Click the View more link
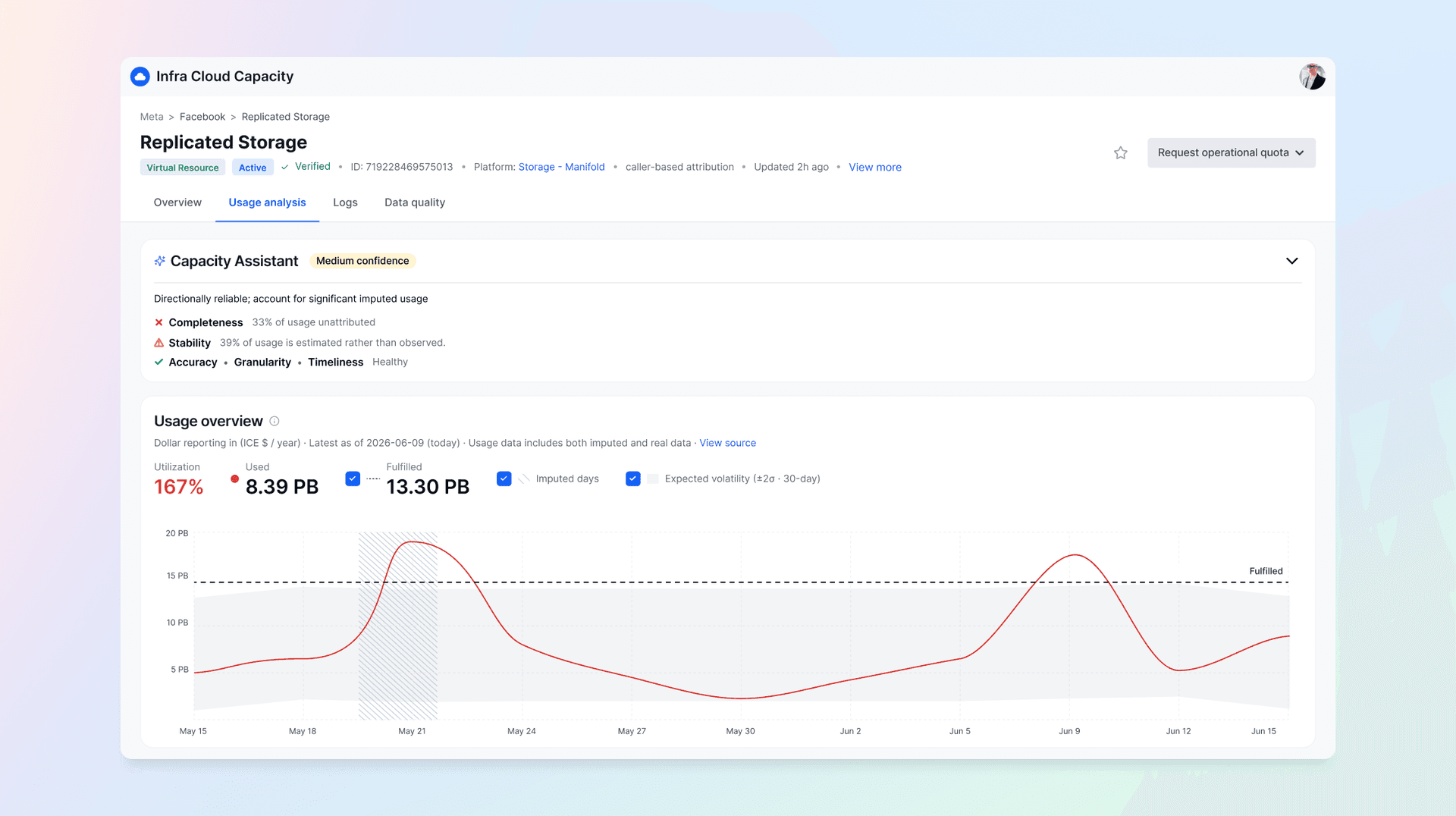The width and height of the screenshot is (1456, 816). 875,167
